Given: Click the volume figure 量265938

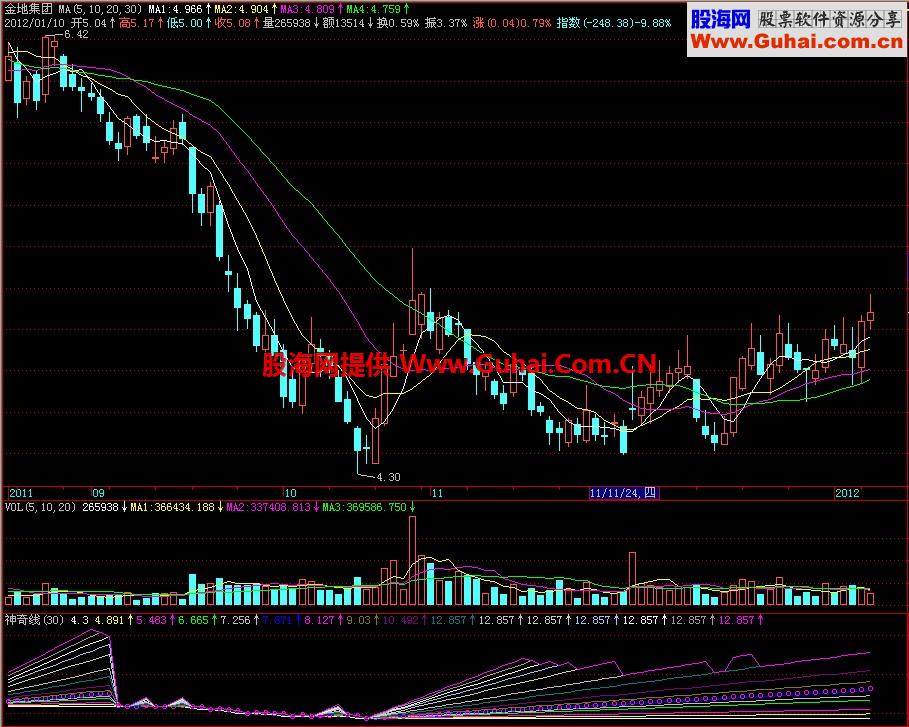Looking at the screenshot, I should pyautogui.click(x=286, y=23).
